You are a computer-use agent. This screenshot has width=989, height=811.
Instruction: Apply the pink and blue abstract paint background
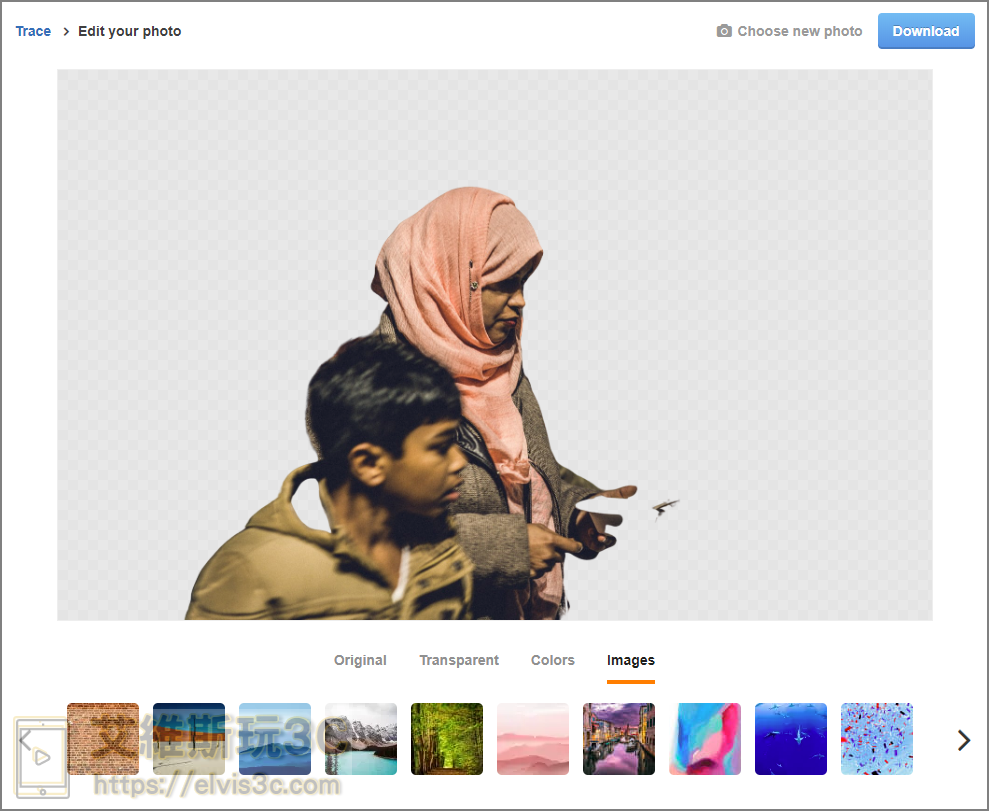(x=705, y=739)
